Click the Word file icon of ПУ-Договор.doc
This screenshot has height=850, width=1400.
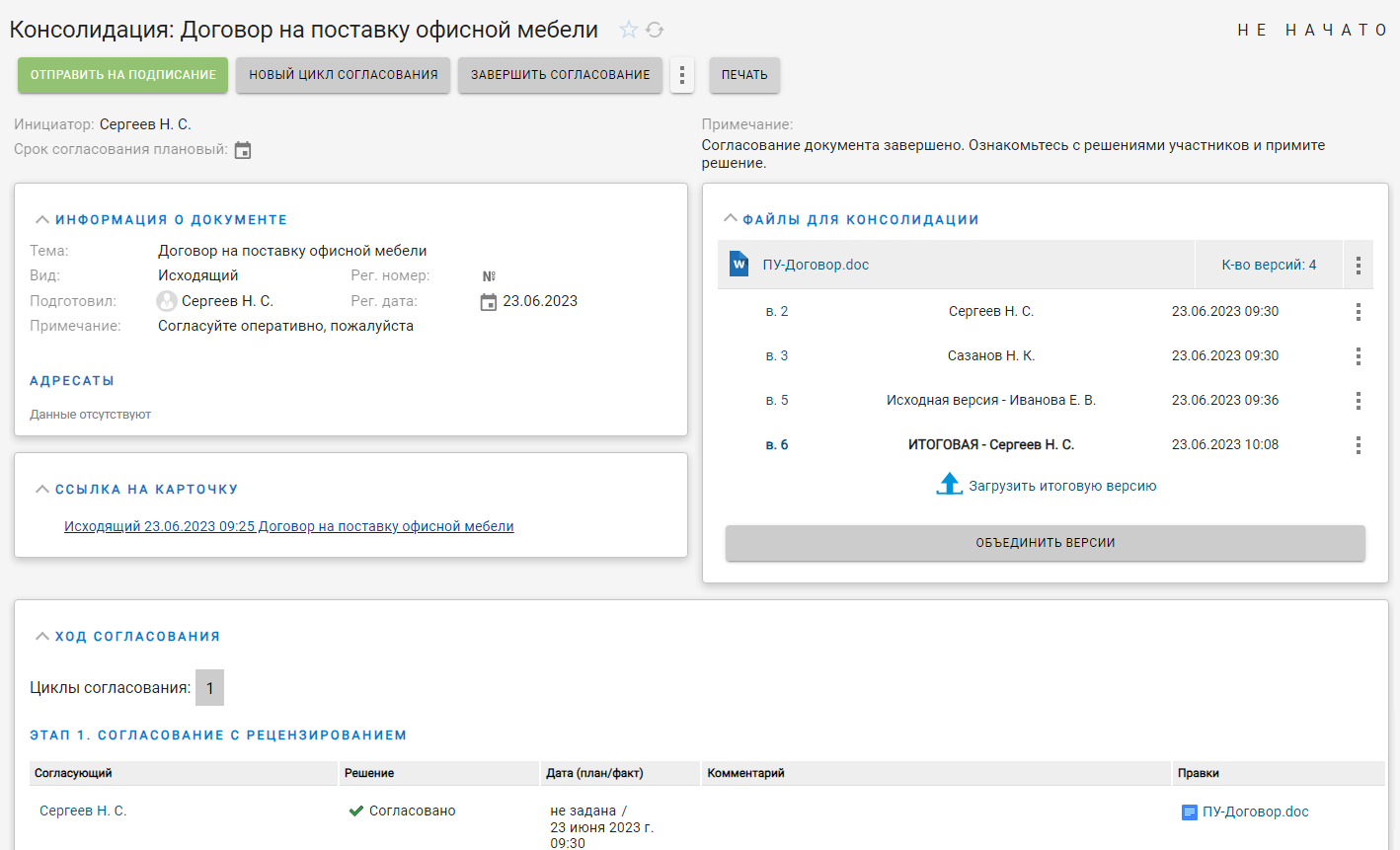739,264
